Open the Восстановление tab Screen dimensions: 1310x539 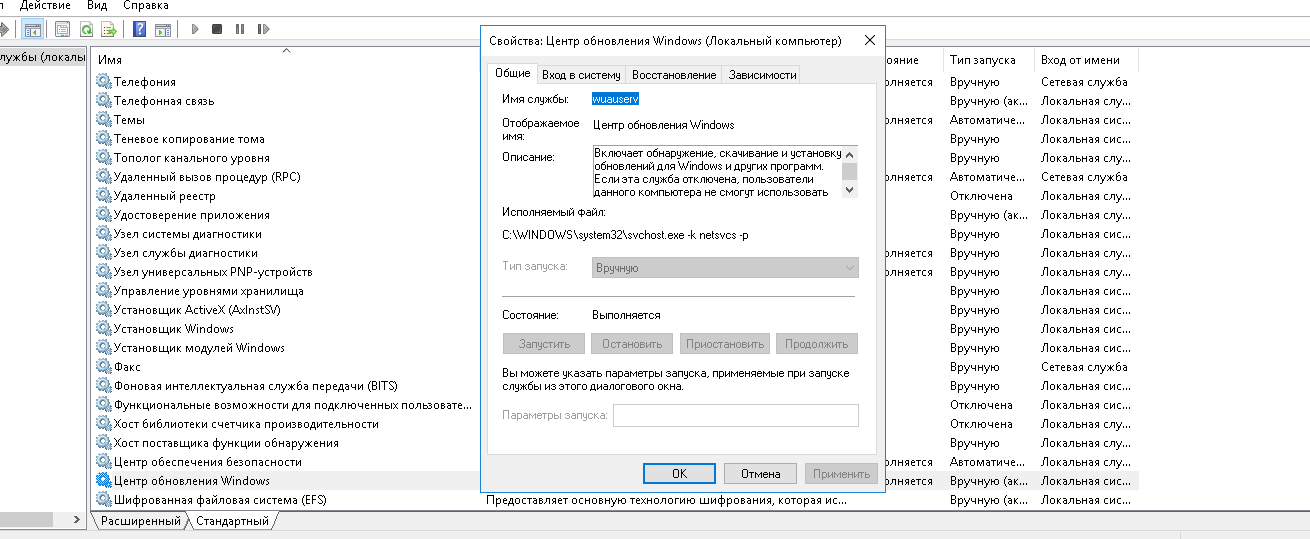pyautogui.click(x=674, y=75)
